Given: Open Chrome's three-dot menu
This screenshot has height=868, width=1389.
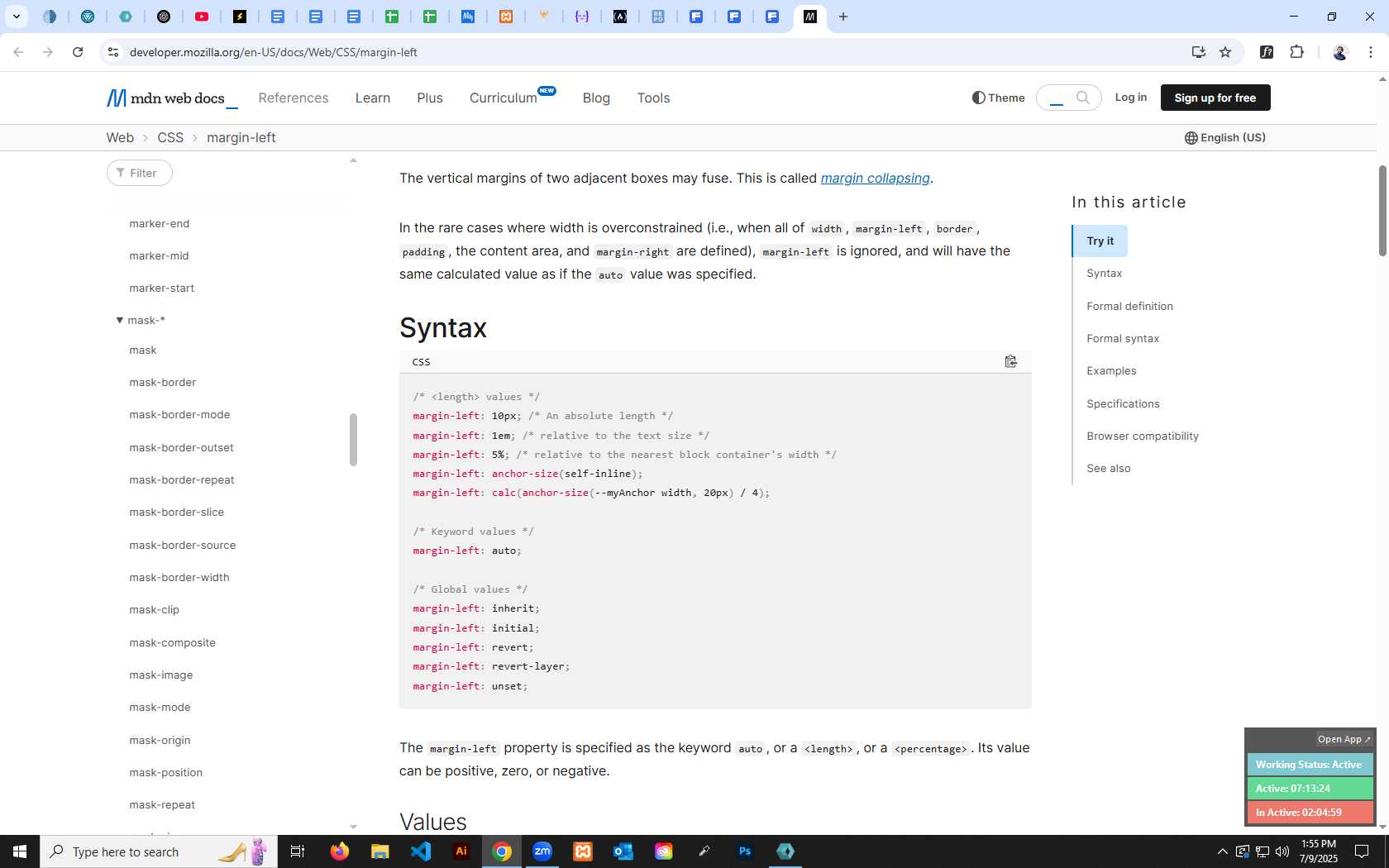Looking at the screenshot, I should [x=1371, y=52].
